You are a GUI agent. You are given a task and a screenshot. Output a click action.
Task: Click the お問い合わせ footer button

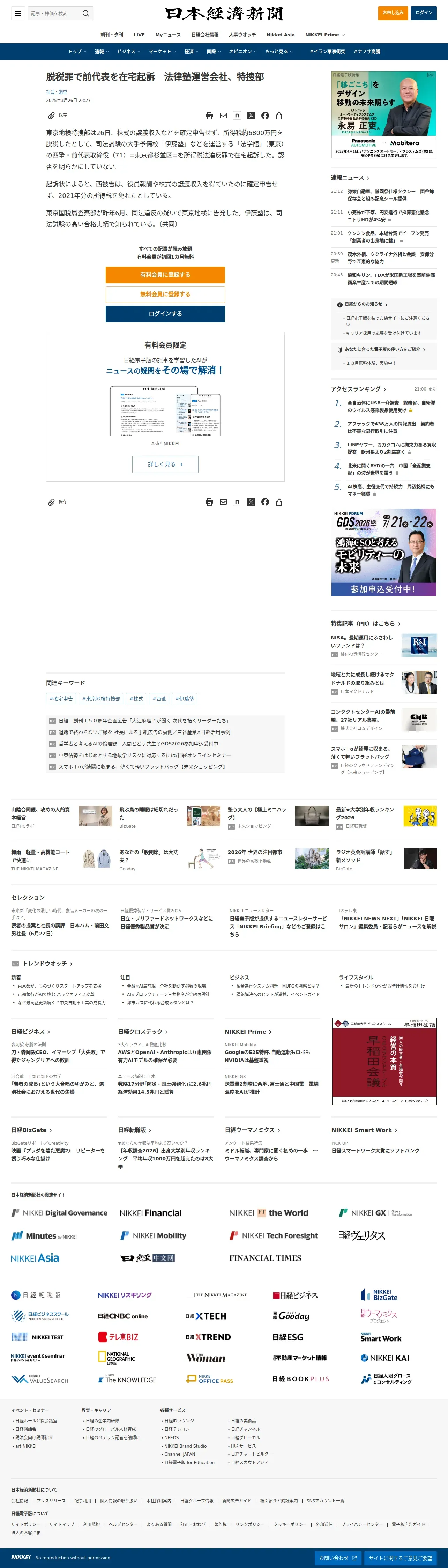click(338, 1558)
